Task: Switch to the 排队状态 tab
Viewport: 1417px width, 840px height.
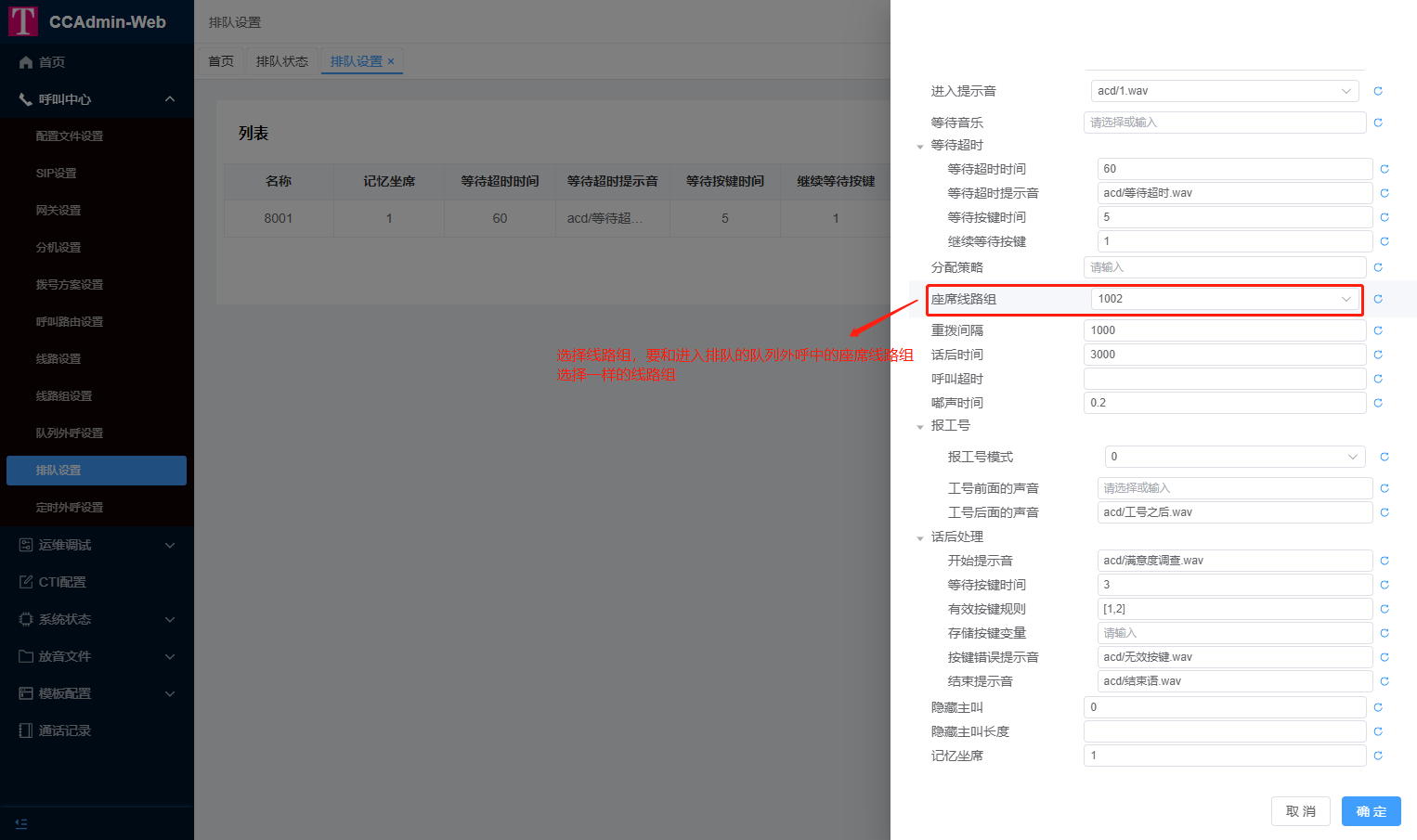Action: click(x=281, y=61)
